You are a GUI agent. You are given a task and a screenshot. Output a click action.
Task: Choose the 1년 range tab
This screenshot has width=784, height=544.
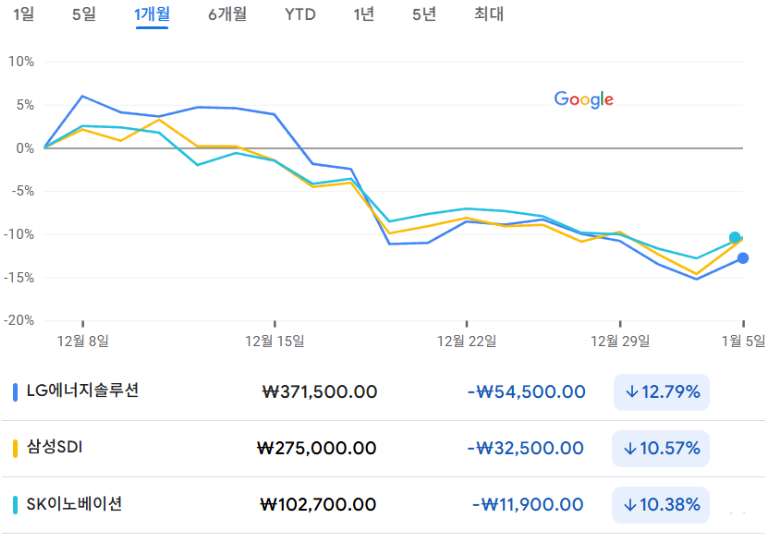(366, 15)
